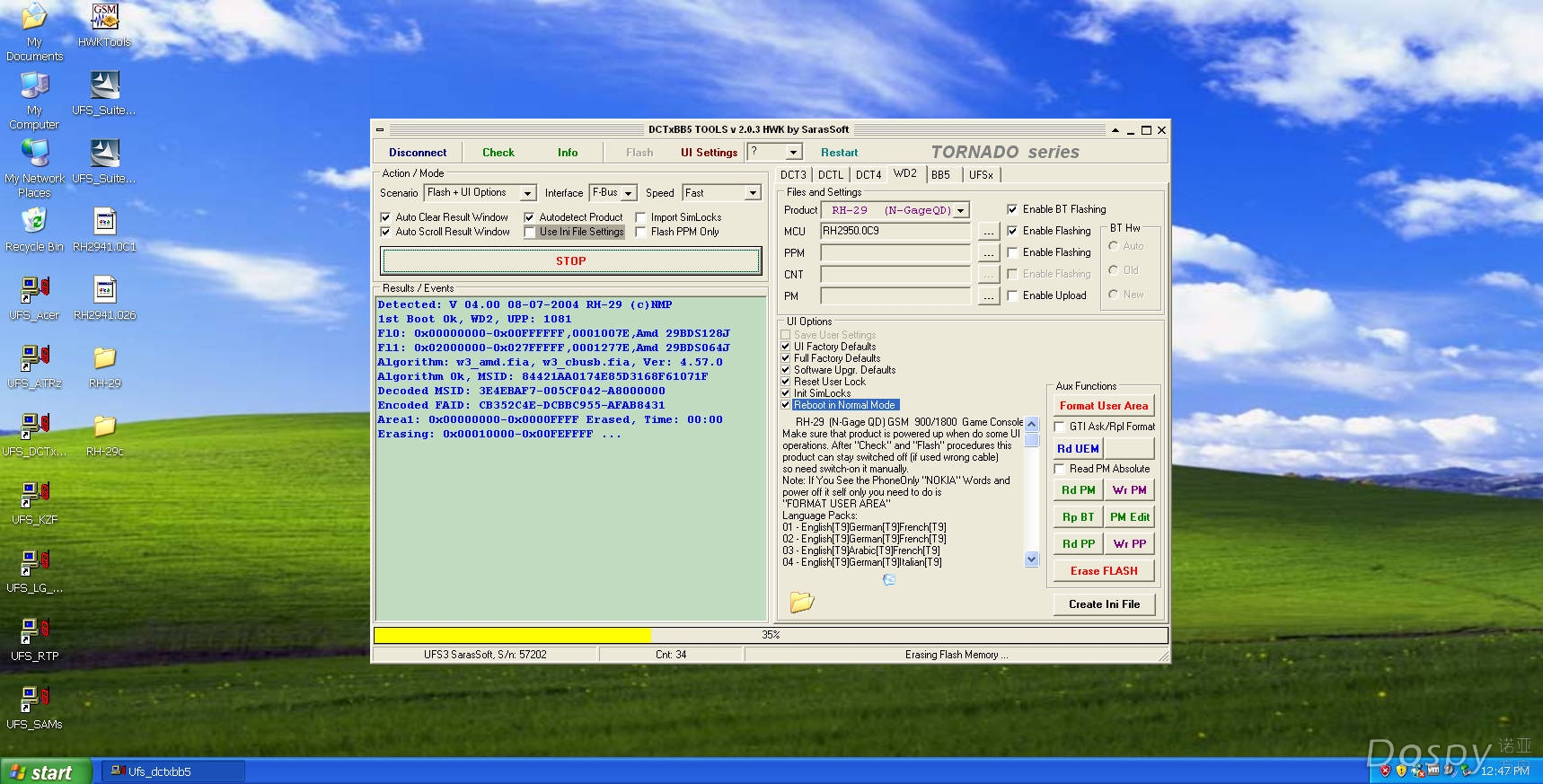
Task: Select the DCT4 tab
Action: pyautogui.click(x=868, y=175)
